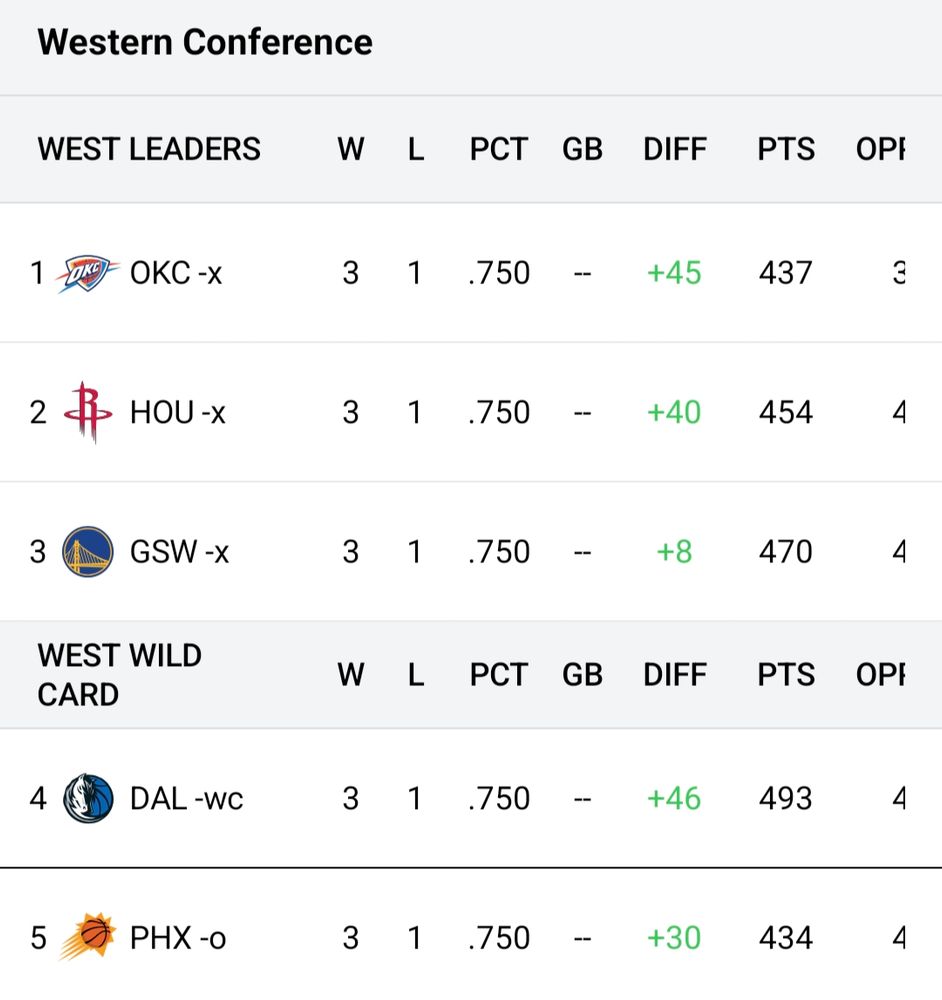
Task: Sort West Leaders by DIFF column
Action: tap(675, 150)
